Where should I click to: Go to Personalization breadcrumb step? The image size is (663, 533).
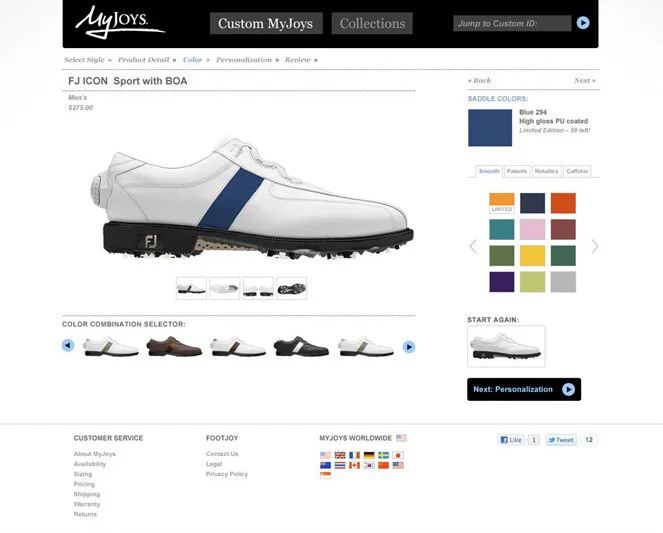(x=244, y=60)
